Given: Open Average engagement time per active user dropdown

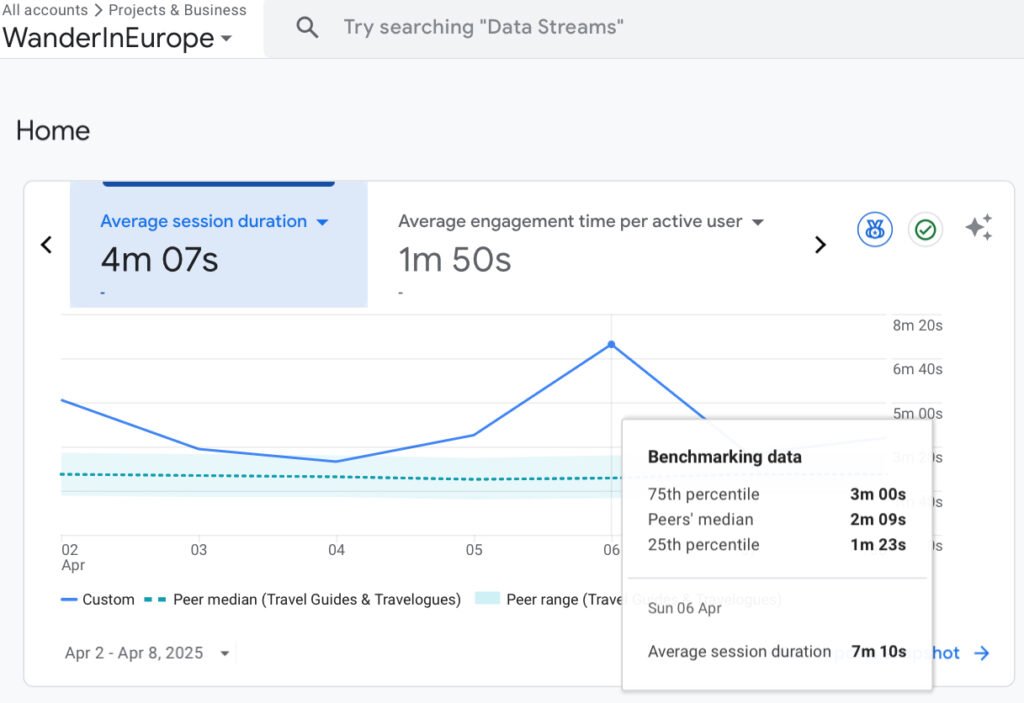Looking at the screenshot, I should pos(758,222).
